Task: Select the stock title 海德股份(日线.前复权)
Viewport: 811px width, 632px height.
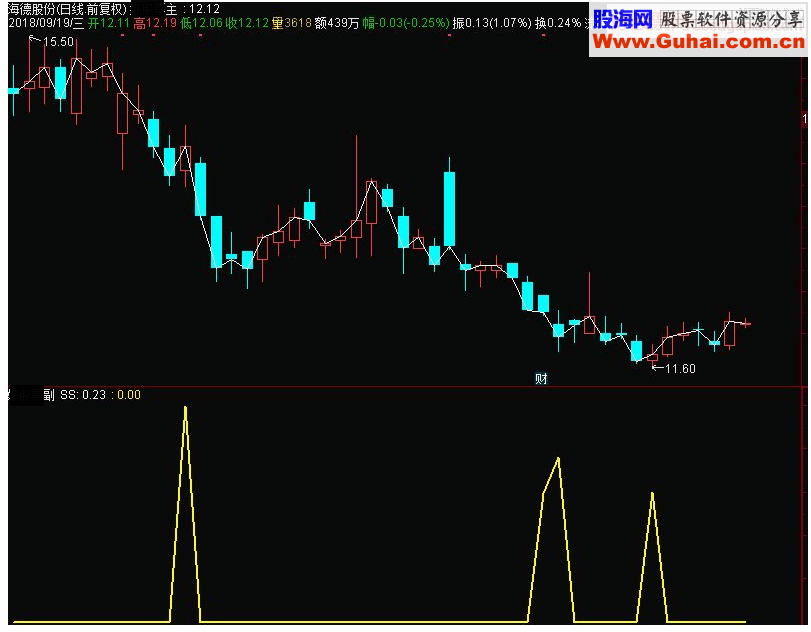Action: tap(67, 9)
